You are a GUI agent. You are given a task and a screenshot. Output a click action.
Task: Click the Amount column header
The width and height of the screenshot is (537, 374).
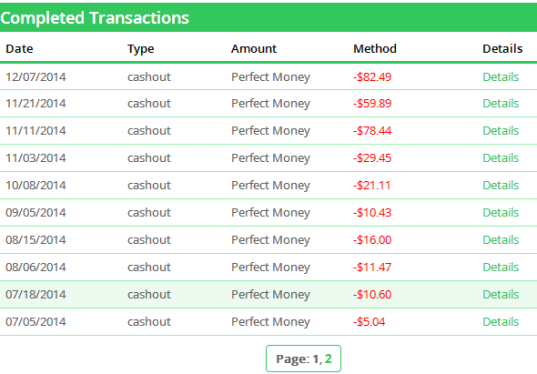pos(254,49)
